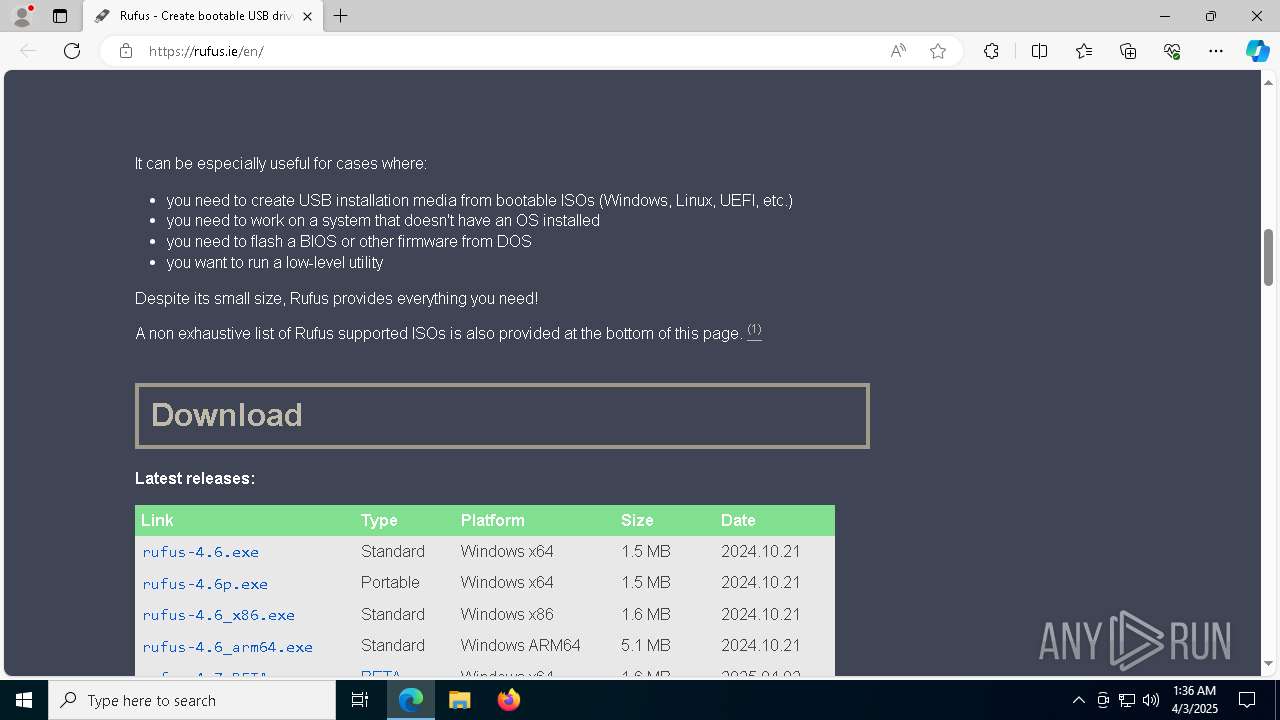Open Browser essentials icon
The image size is (1280, 720).
click(x=1172, y=51)
